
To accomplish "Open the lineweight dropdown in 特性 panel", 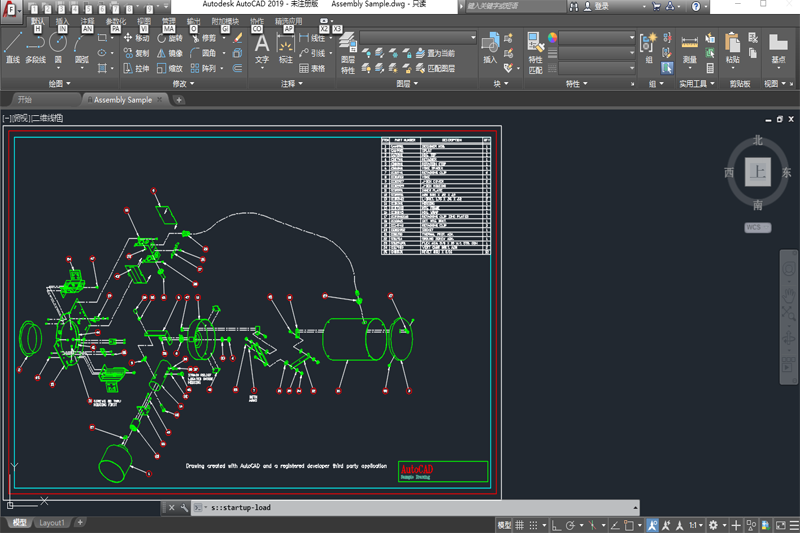I will point(597,53).
